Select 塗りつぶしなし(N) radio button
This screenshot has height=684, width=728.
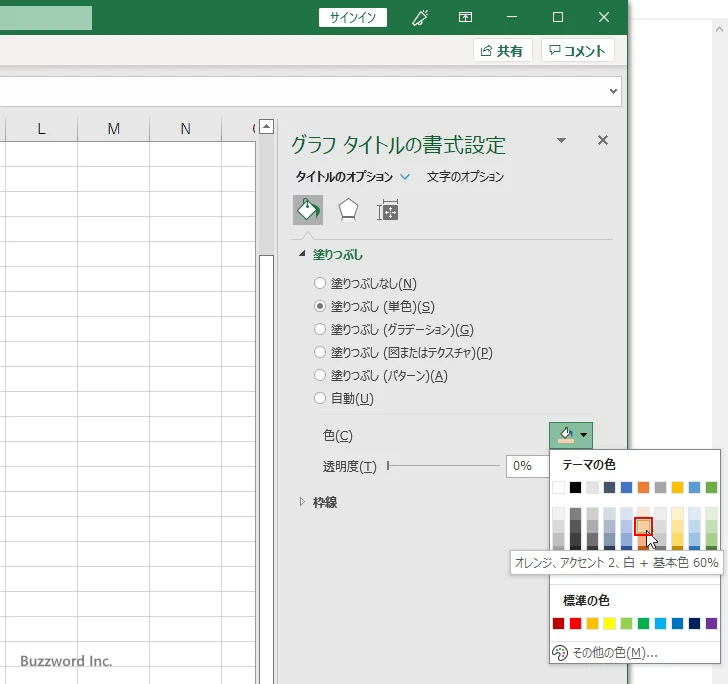(319, 283)
